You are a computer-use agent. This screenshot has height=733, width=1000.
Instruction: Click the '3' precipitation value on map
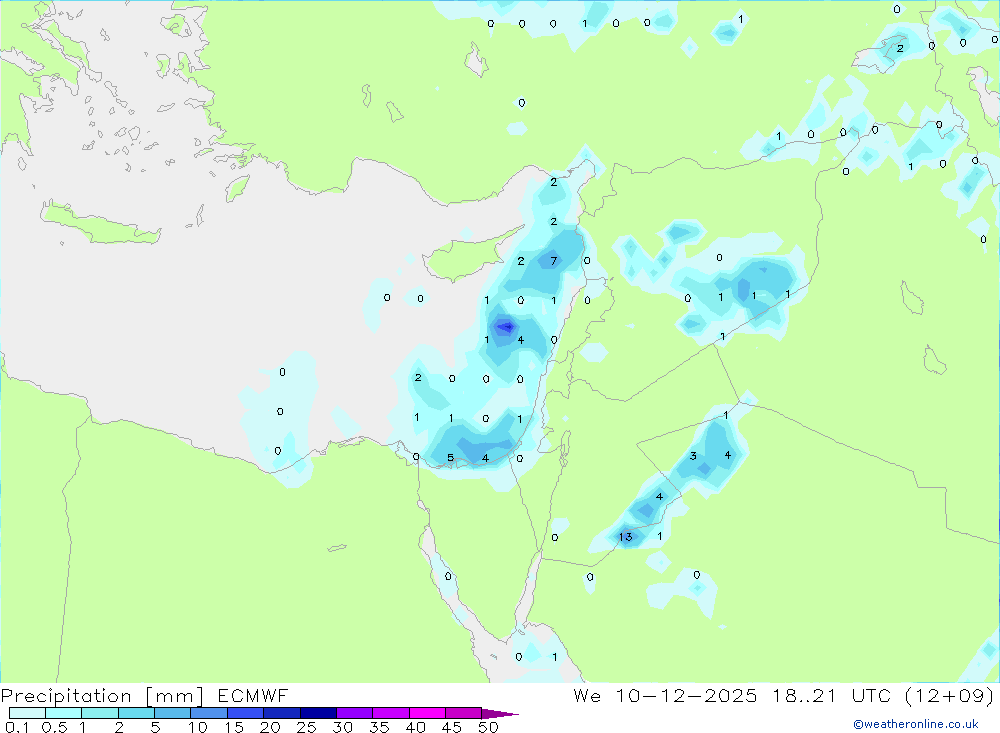(693, 455)
